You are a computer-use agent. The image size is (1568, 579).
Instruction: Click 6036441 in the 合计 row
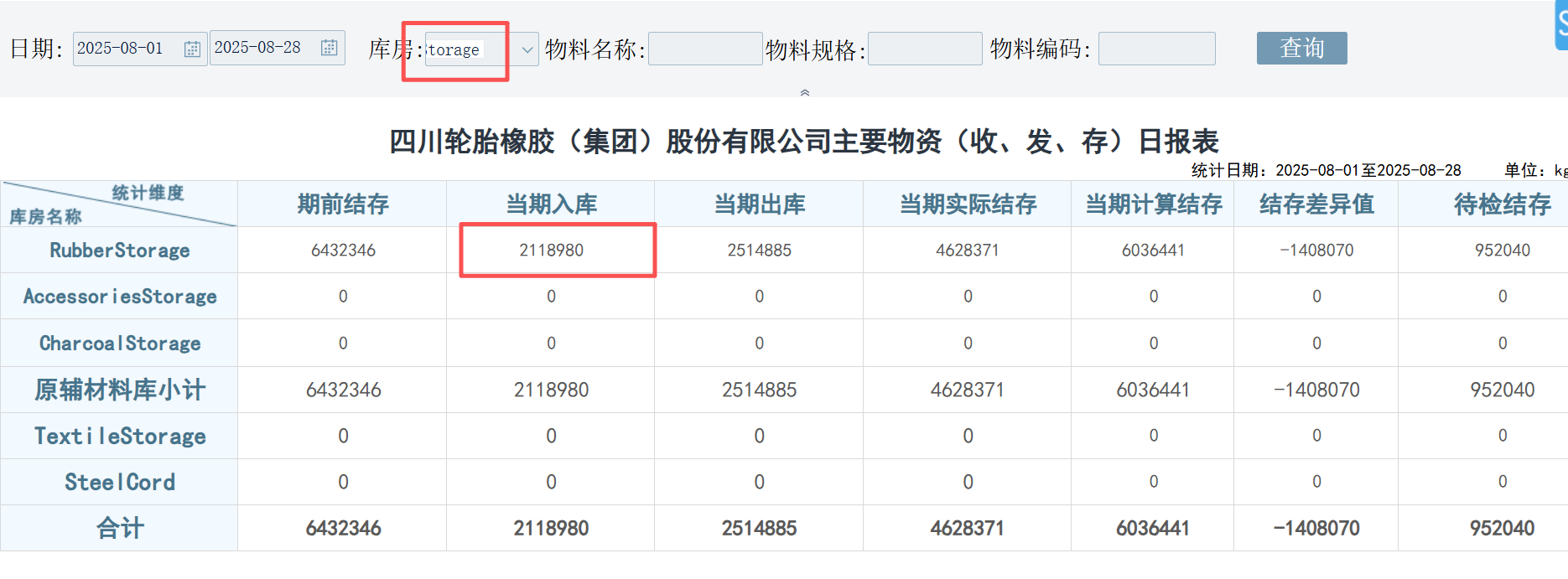pyautogui.click(x=1153, y=528)
